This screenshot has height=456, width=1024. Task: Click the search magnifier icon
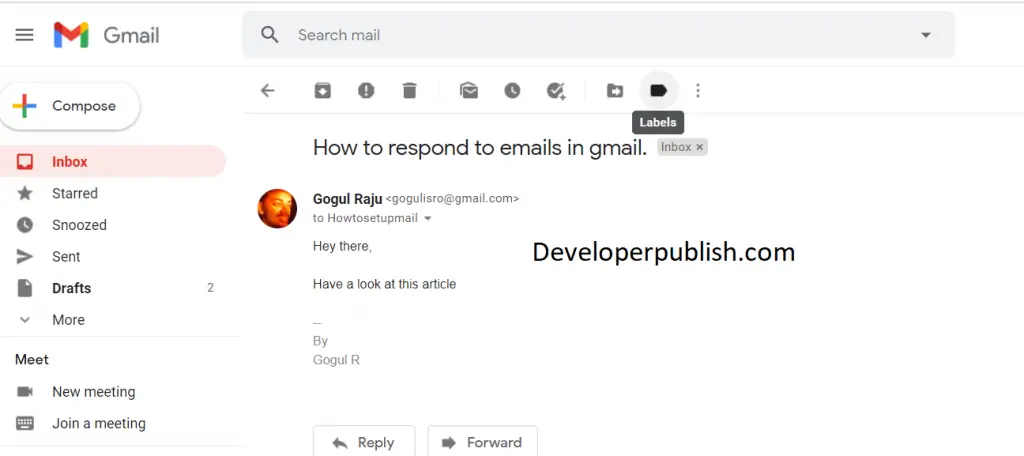pyautogui.click(x=270, y=35)
